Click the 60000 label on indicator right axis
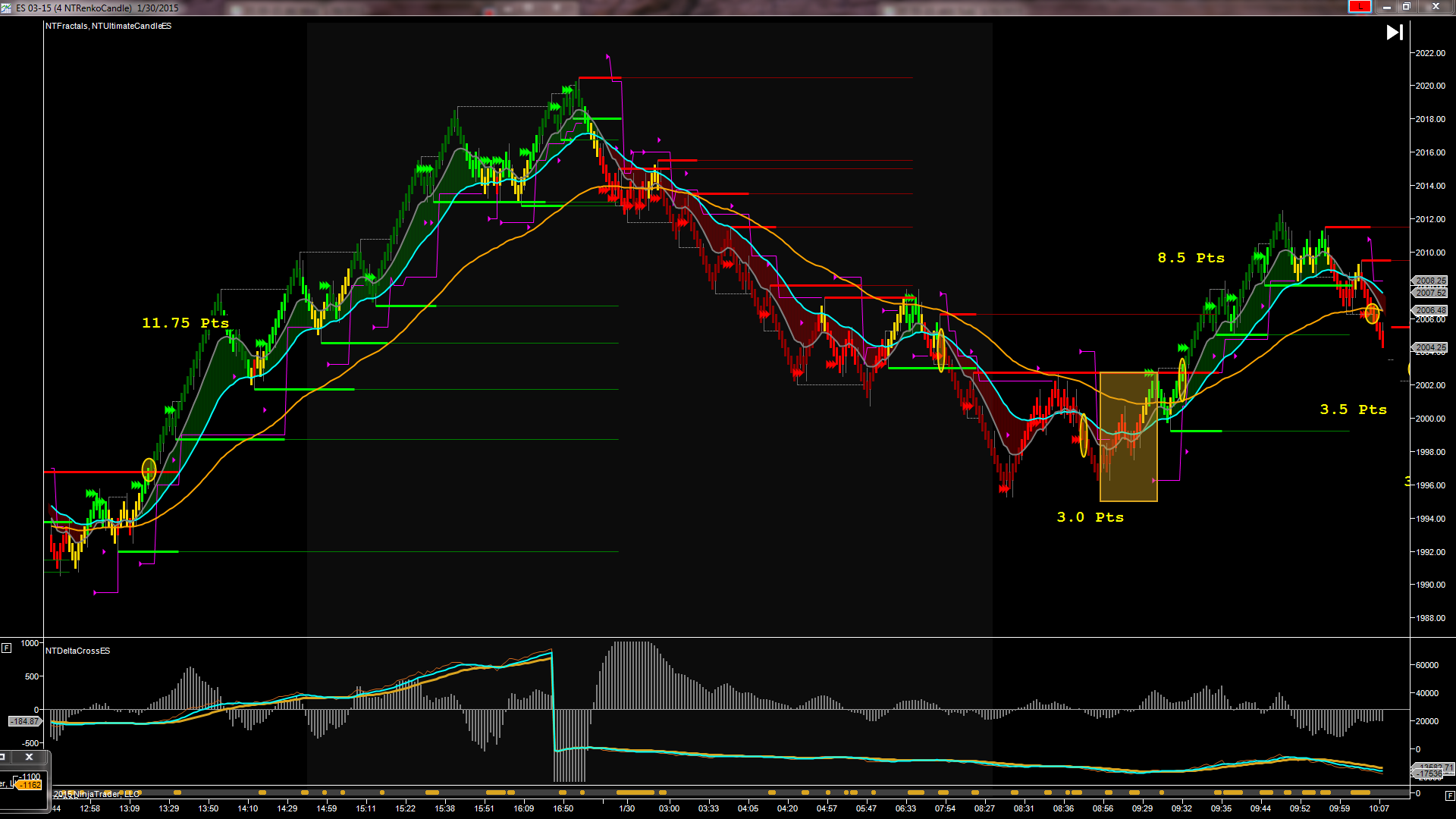The height and width of the screenshot is (819, 1456). click(x=1427, y=665)
